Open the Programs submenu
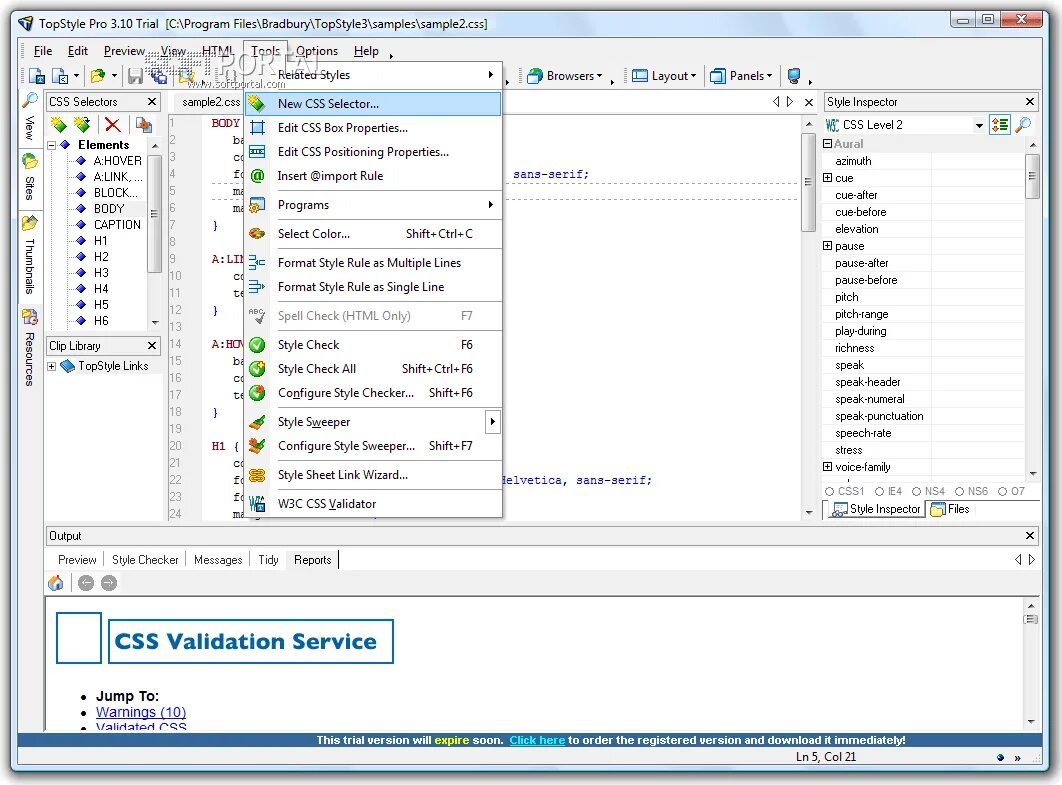Image resolution: width=1062 pixels, height=785 pixels. [374, 205]
